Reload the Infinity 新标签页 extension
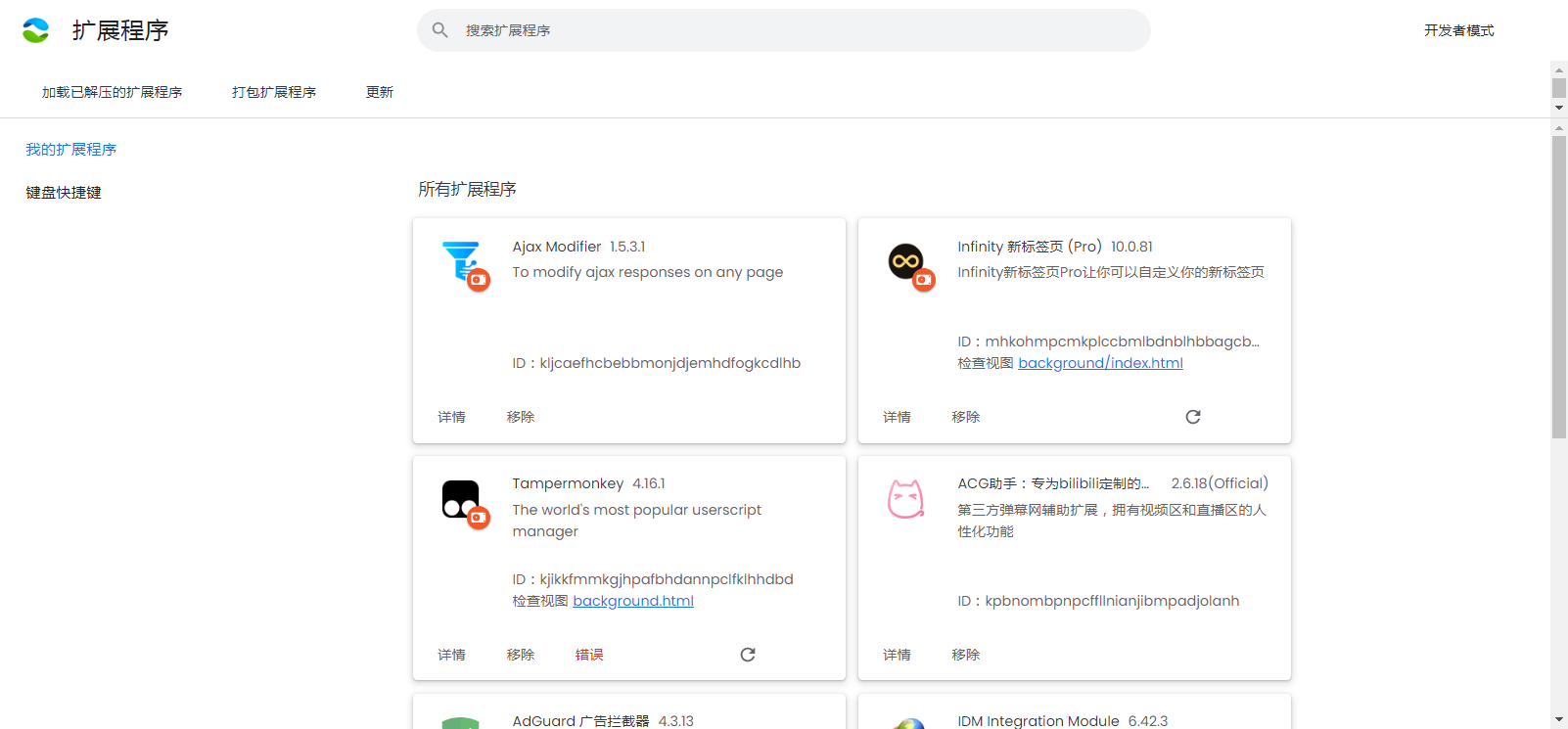Image resolution: width=1568 pixels, height=729 pixels. coord(1193,417)
